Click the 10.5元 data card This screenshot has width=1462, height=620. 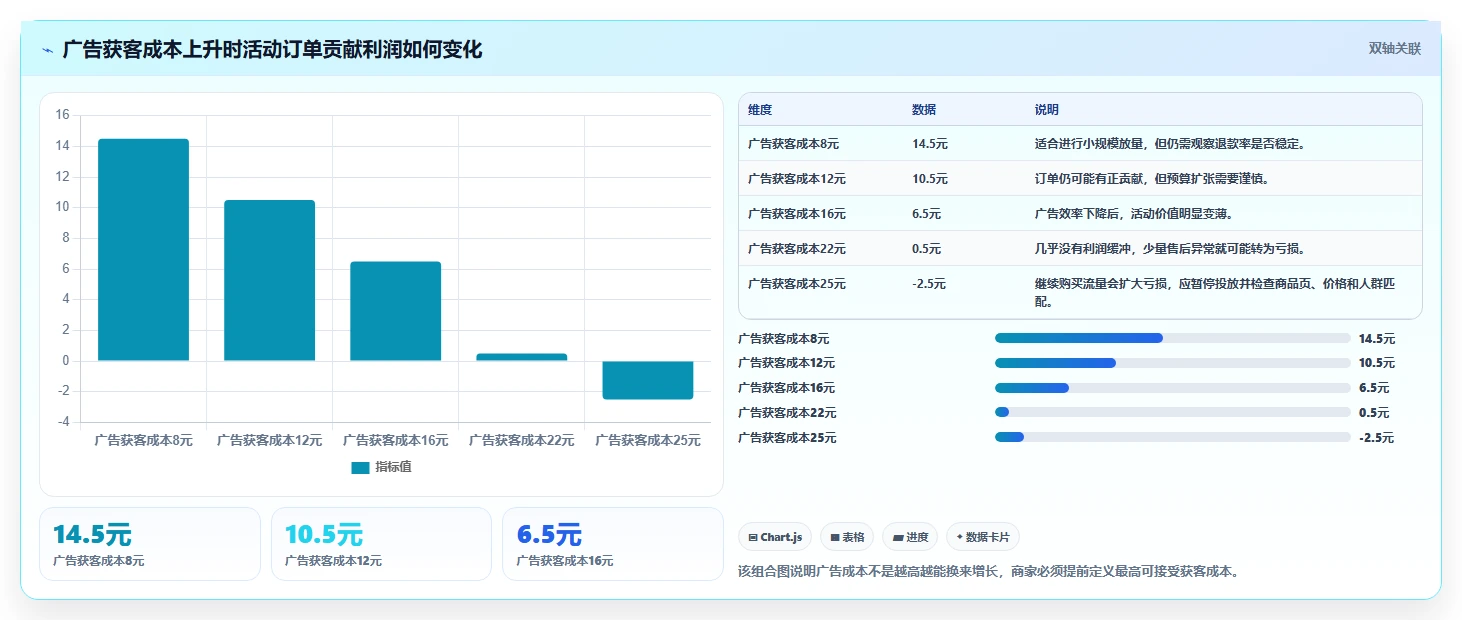381,543
